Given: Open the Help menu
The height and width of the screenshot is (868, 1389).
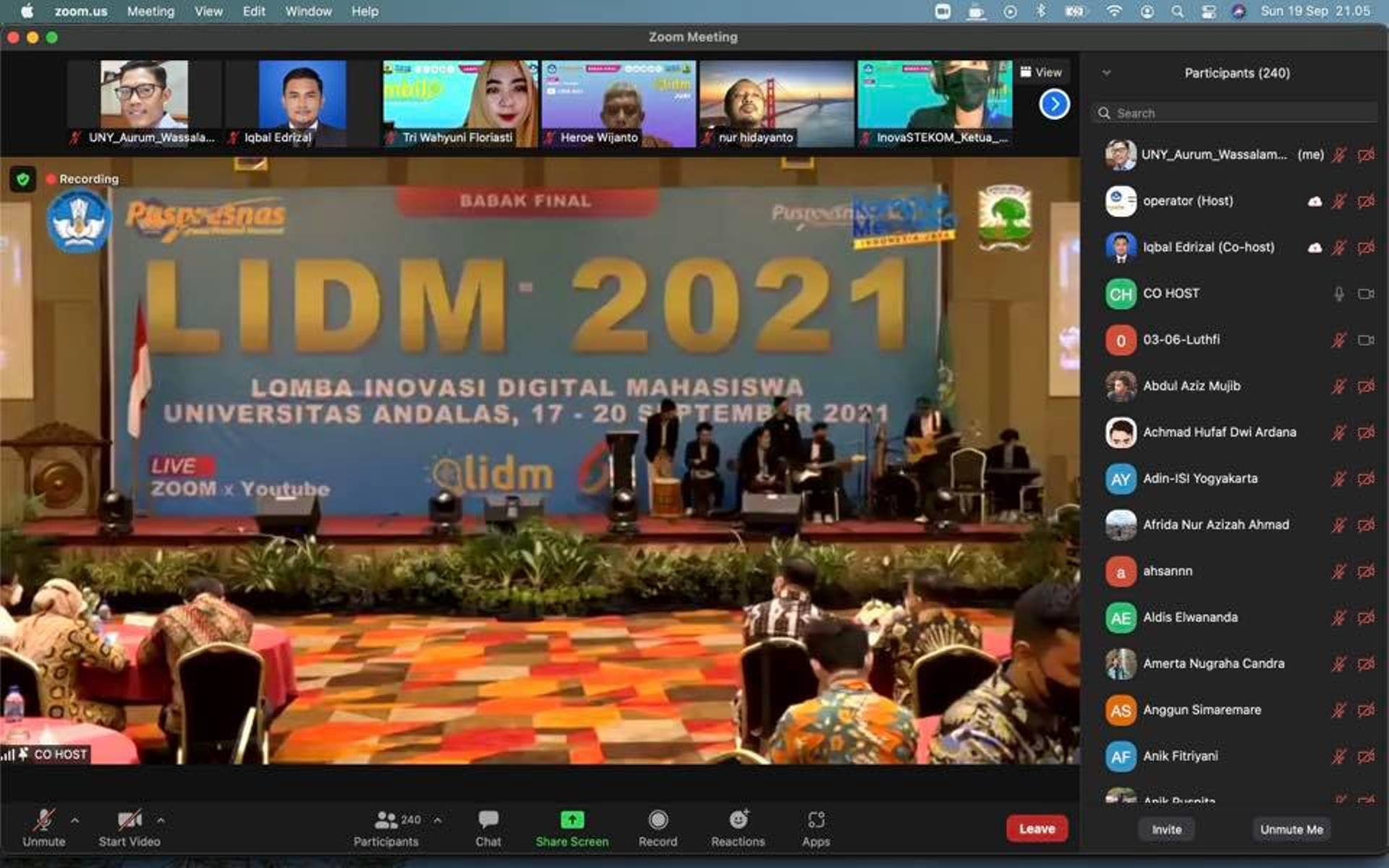Looking at the screenshot, I should (365, 12).
